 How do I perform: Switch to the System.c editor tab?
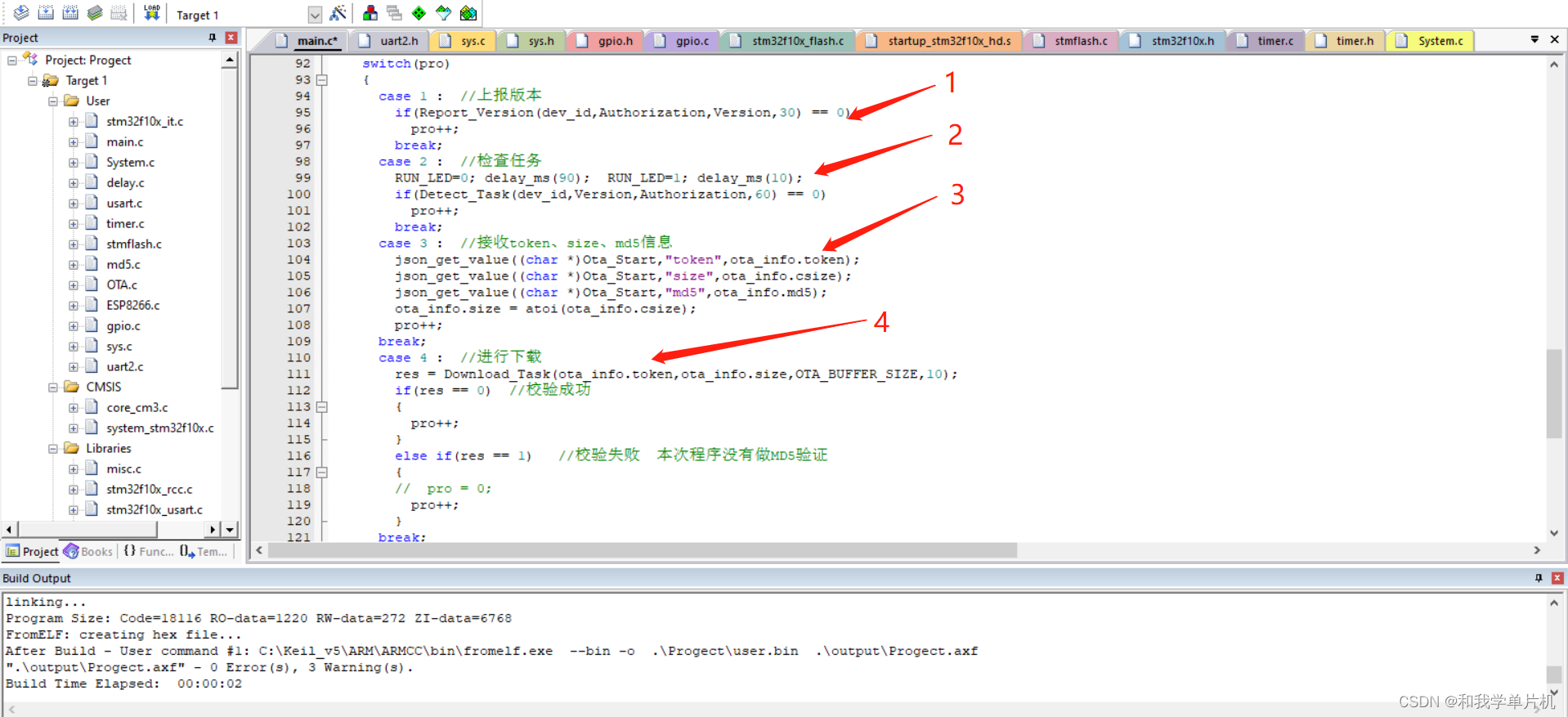click(1431, 41)
